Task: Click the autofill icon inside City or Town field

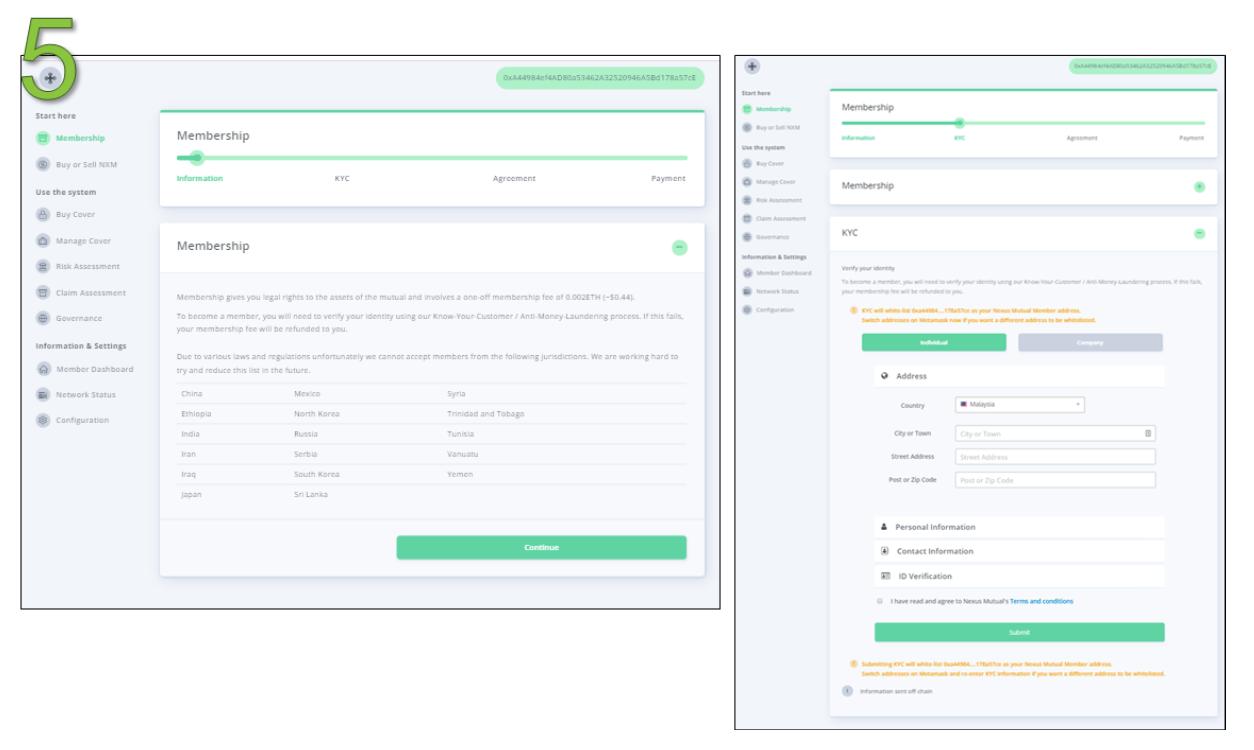Action: [1148, 433]
